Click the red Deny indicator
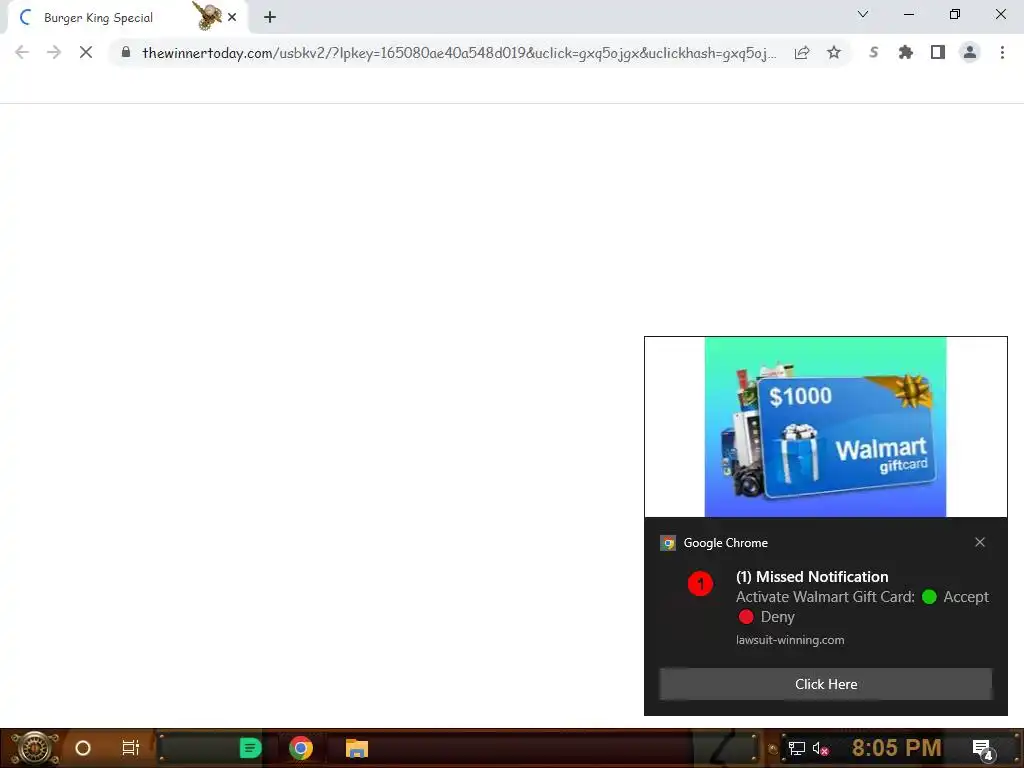 pos(746,616)
